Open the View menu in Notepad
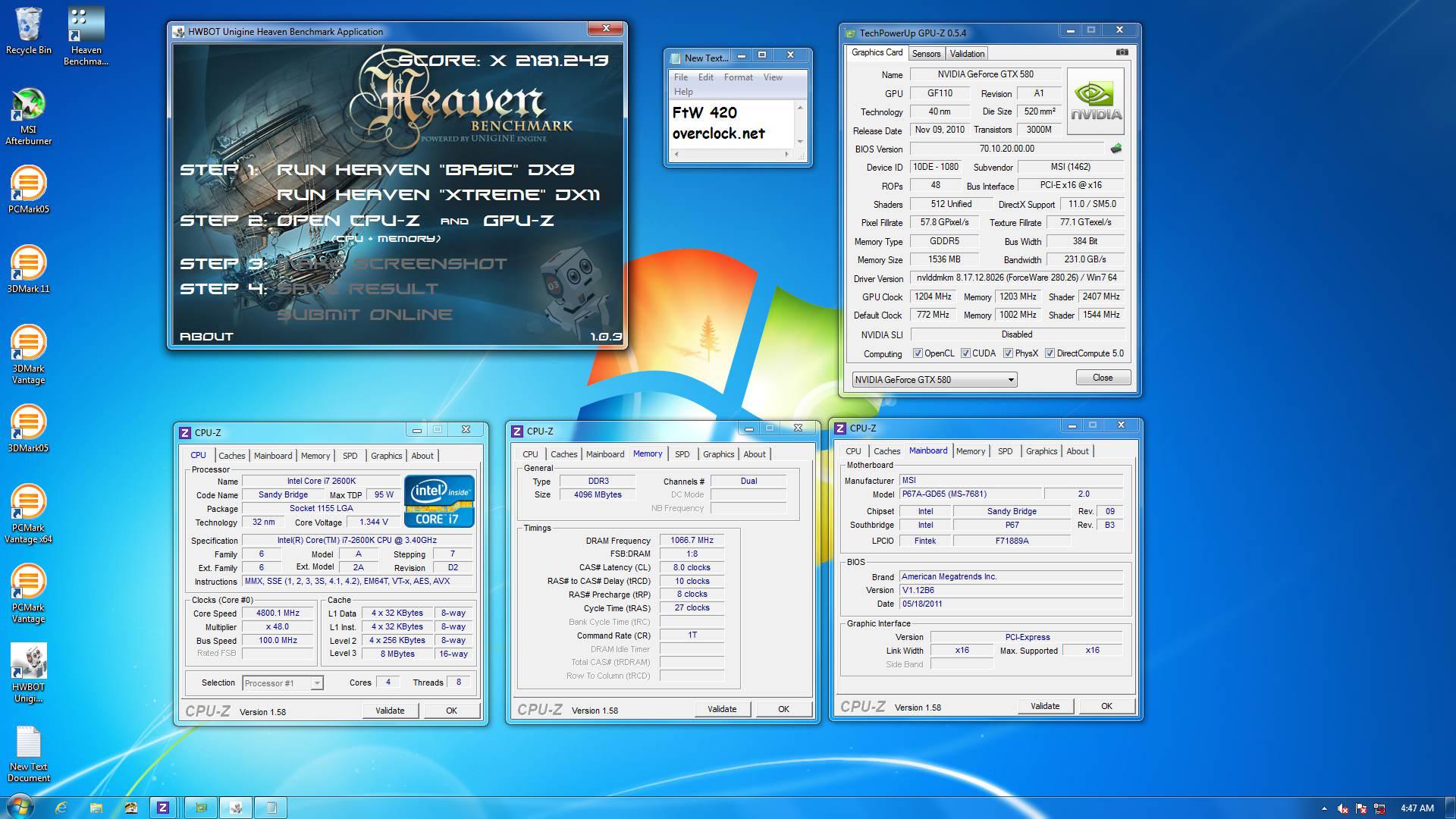This screenshot has width=1456, height=819. (x=773, y=77)
